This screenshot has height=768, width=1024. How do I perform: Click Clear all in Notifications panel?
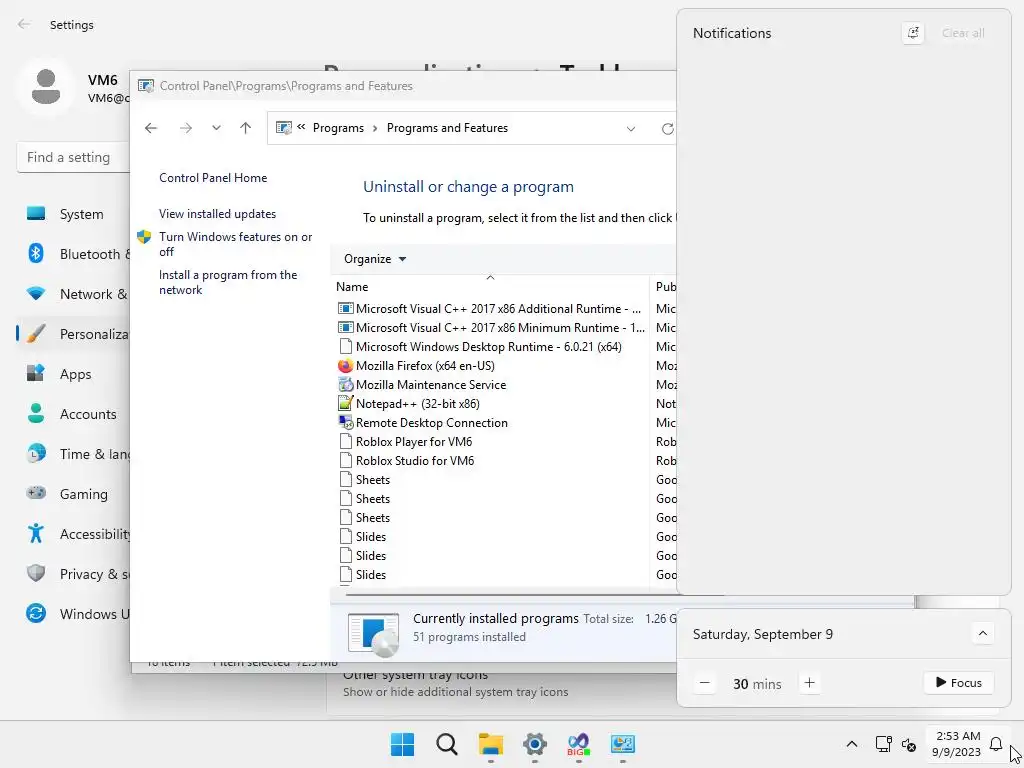click(x=963, y=33)
